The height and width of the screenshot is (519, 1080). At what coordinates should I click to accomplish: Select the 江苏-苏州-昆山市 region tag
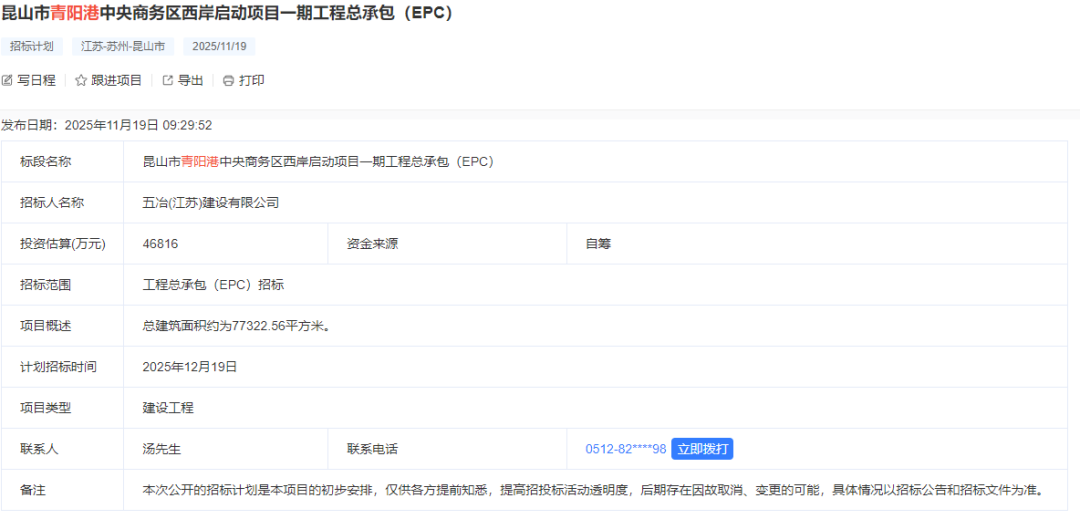coord(123,46)
